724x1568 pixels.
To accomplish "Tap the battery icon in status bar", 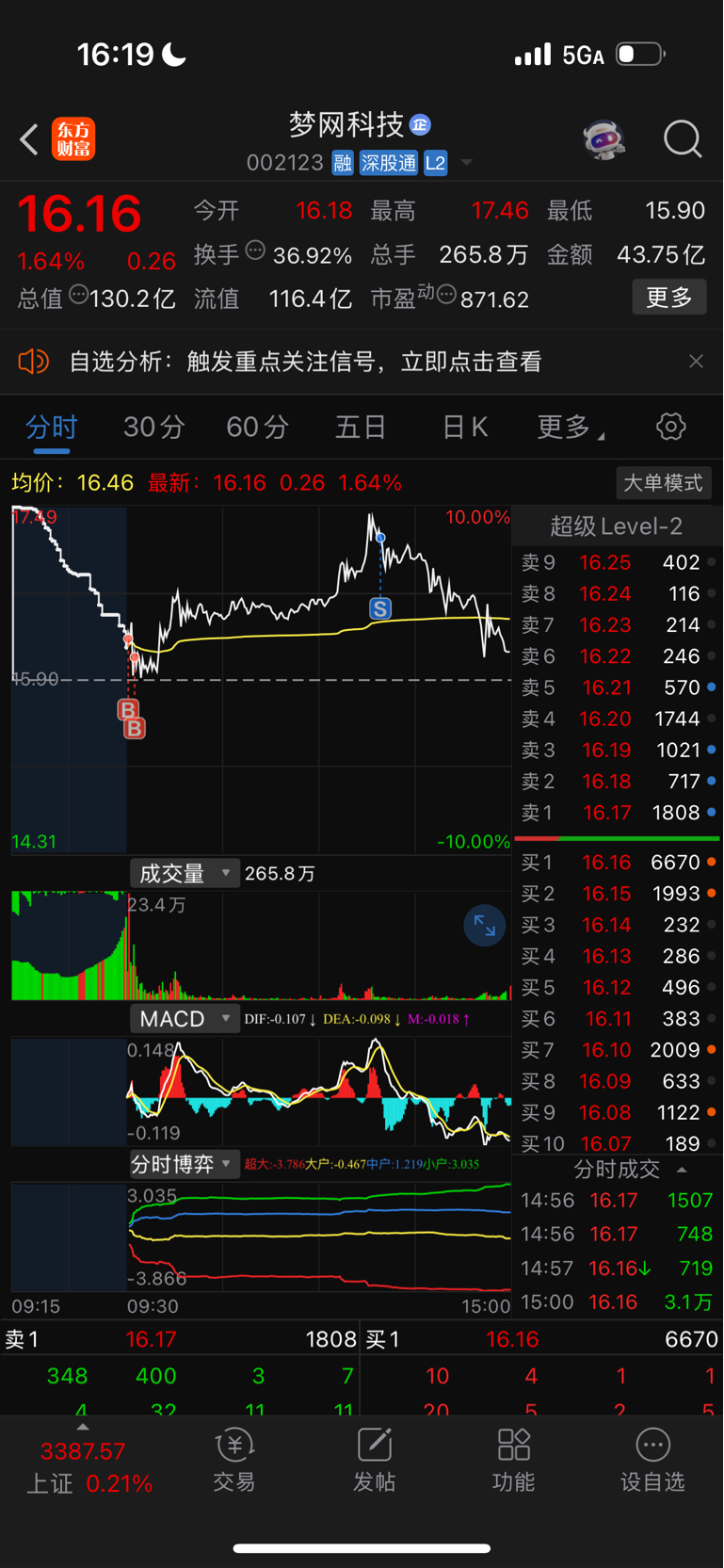I will 640,54.
